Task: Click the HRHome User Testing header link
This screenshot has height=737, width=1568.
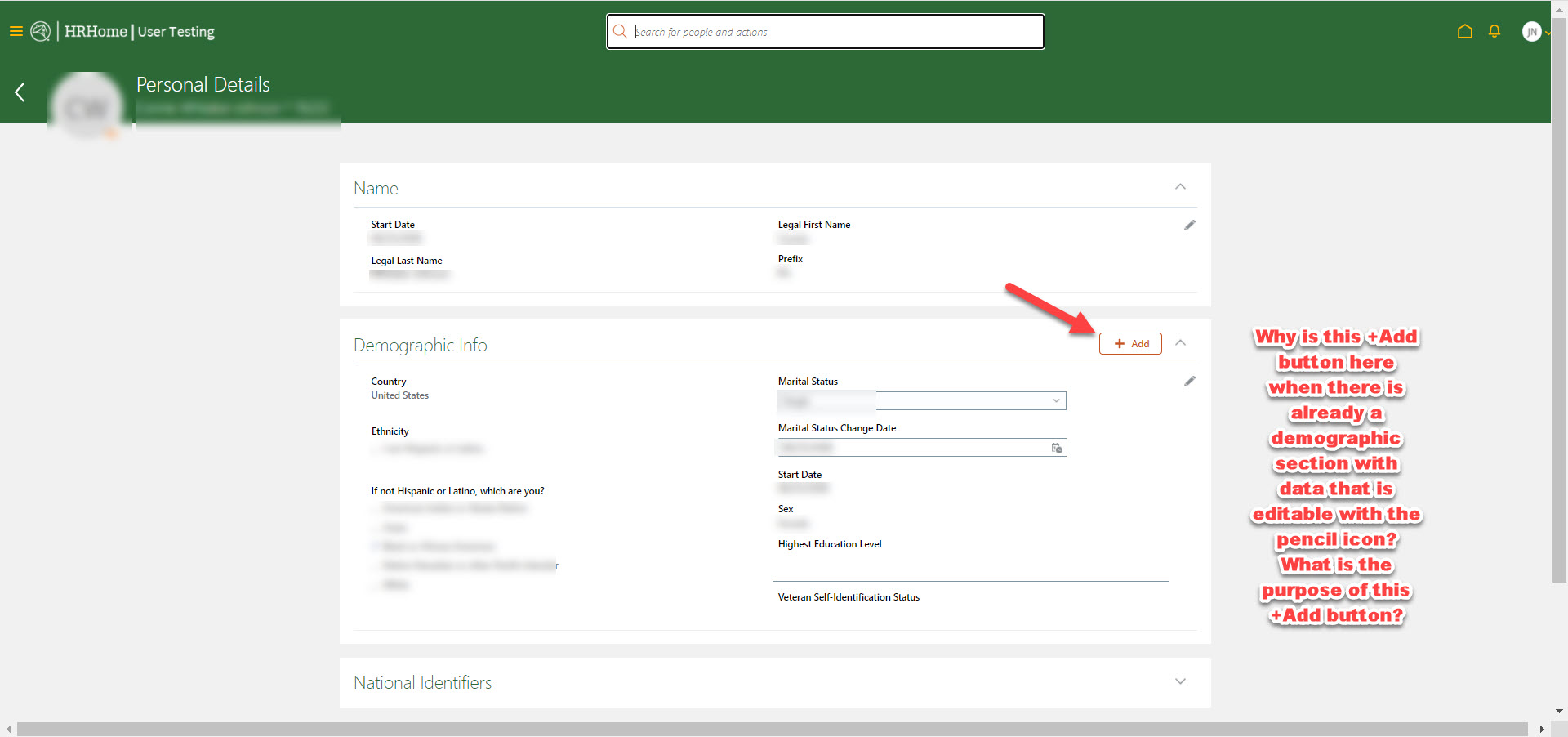Action: 139,32
